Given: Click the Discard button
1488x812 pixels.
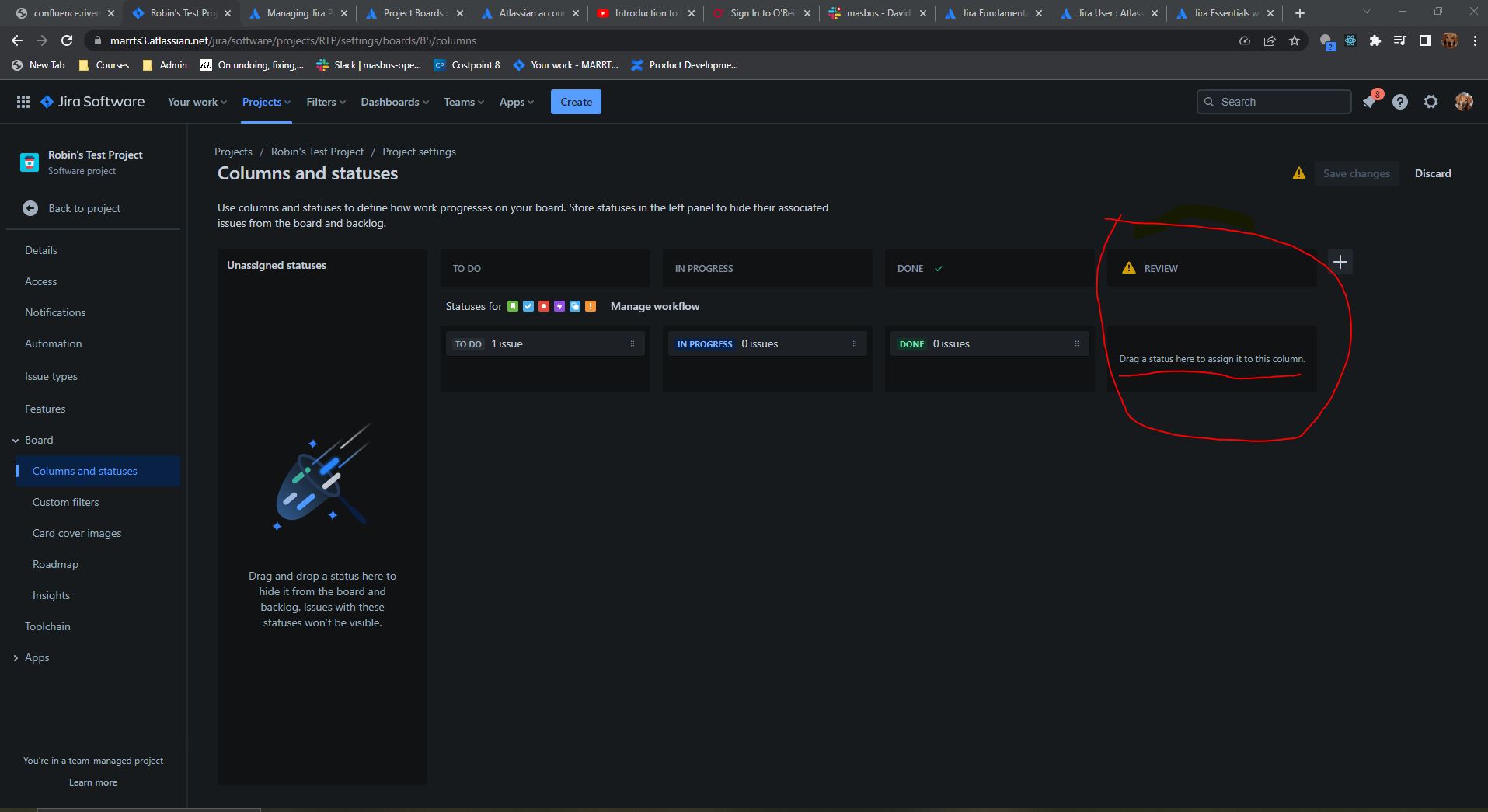Looking at the screenshot, I should [x=1433, y=173].
